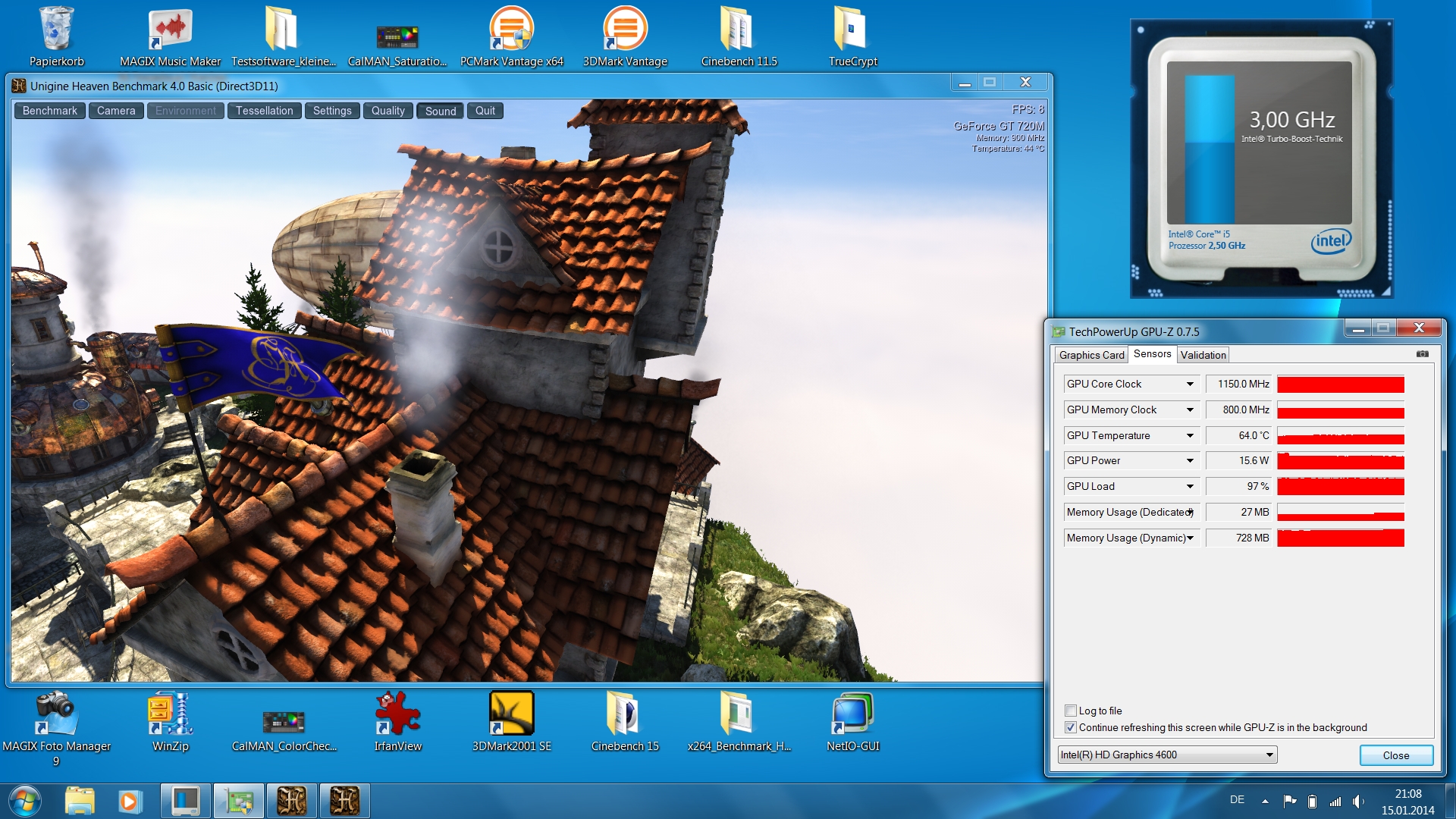Open the Papierkorb recycle bin
The width and height of the screenshot is (1456, 819).
[x=56, y=30]
